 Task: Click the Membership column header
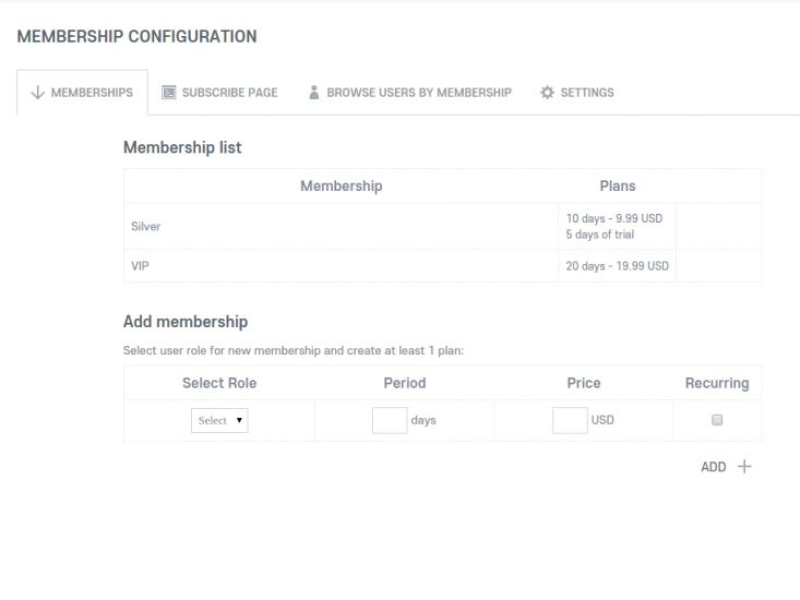tap(341, 186)
